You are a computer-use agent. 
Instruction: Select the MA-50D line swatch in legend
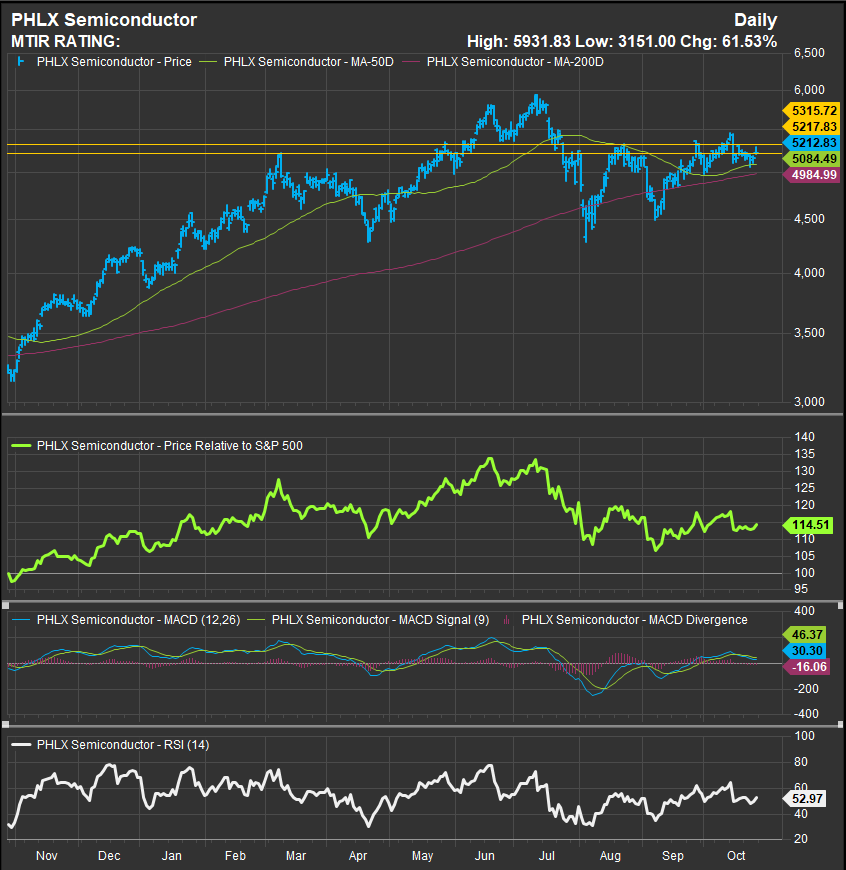coord(208,62)
